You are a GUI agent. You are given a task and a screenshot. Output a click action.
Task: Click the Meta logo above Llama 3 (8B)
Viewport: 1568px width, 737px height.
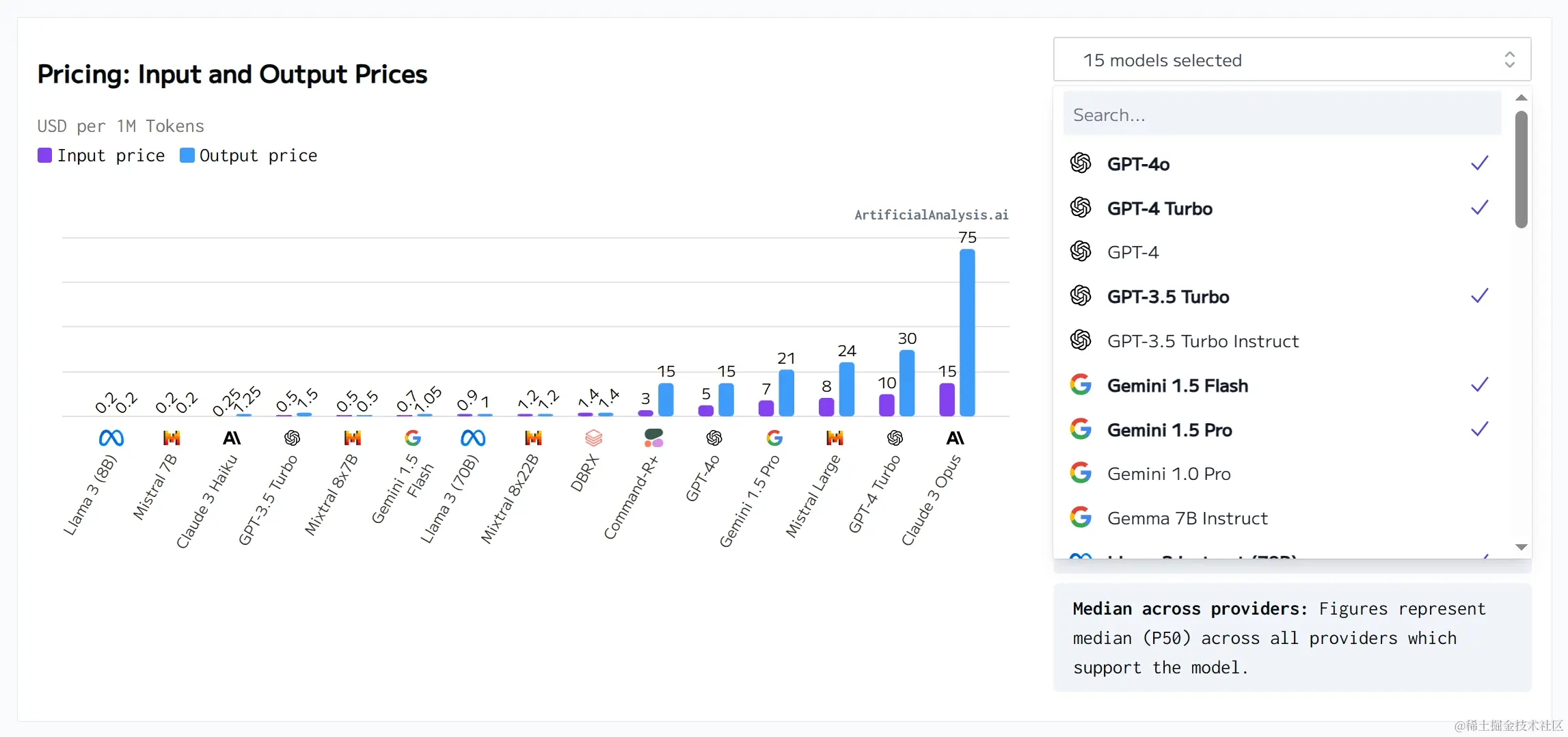pos(111,438)
